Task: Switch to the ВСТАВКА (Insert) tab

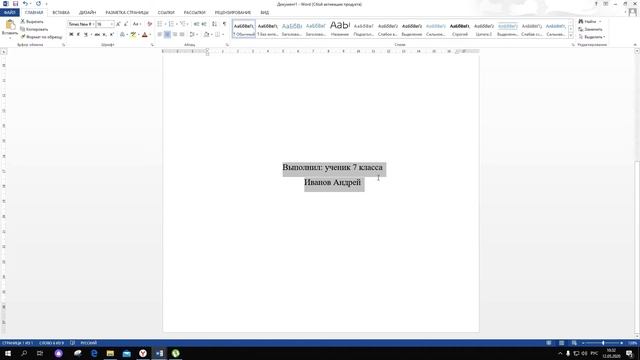Action: tap(61, 12)
